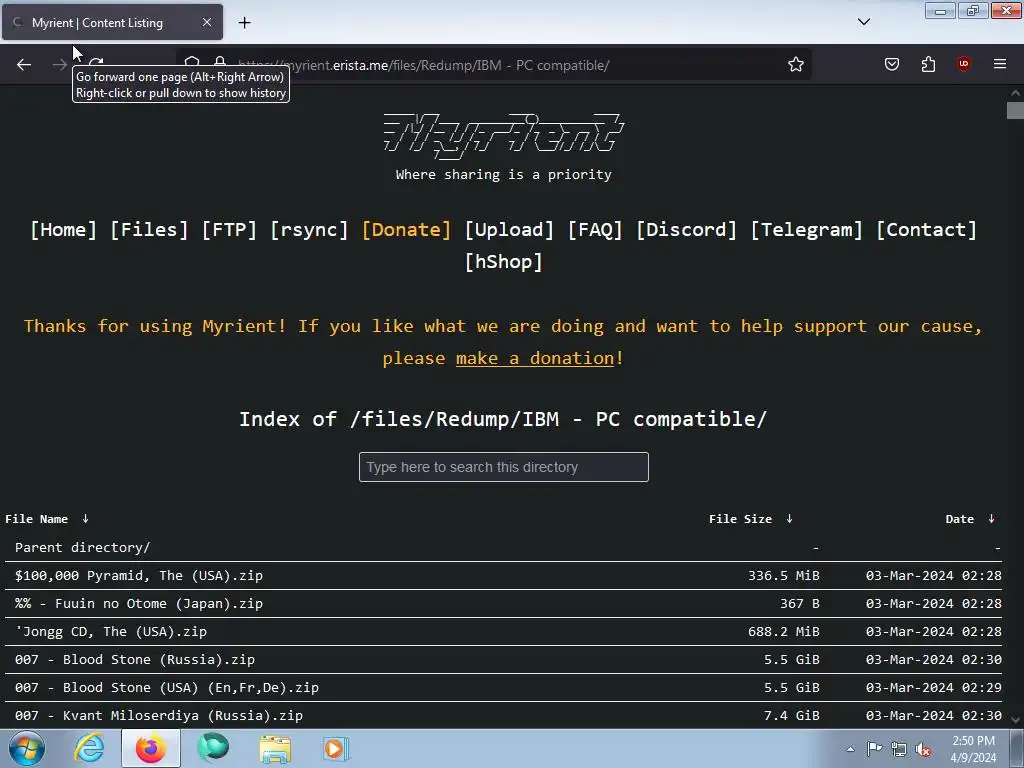Click the site lock icon in address bar
The height and width of the screenshot is (768, 1024).
(220, 63)
